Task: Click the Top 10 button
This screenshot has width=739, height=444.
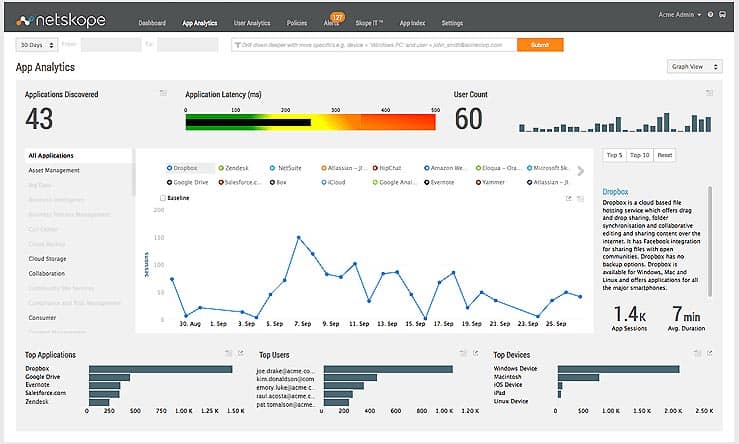Action: (639, 155)
